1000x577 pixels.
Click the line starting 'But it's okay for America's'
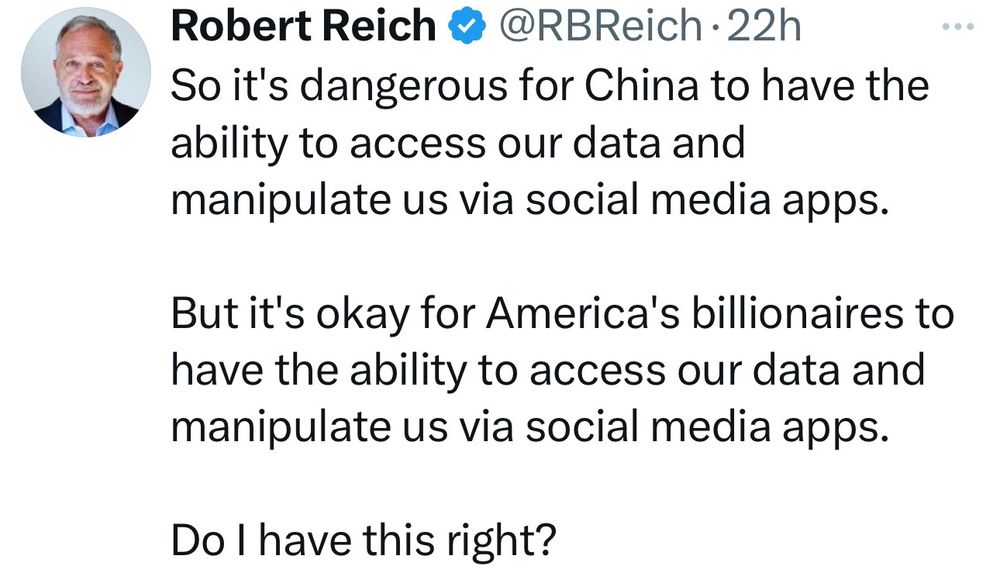(562, 314)
